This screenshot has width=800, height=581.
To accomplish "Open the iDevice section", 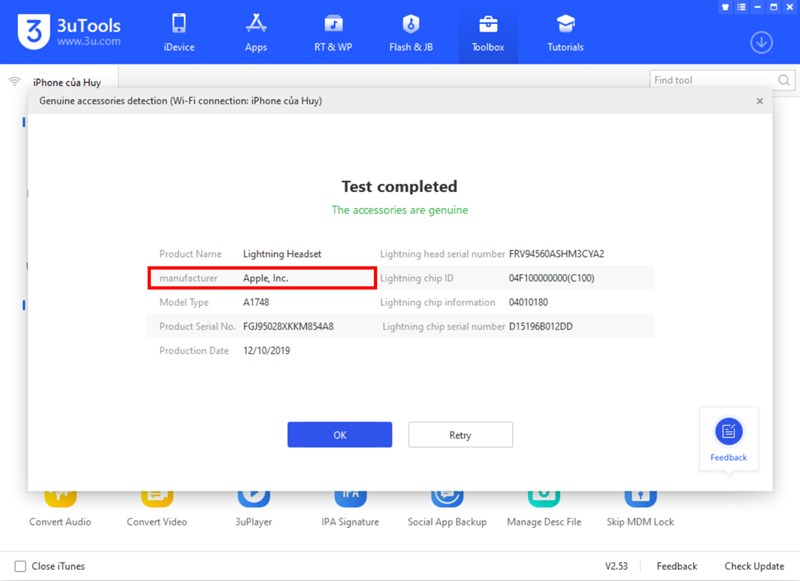I will 179,32.
